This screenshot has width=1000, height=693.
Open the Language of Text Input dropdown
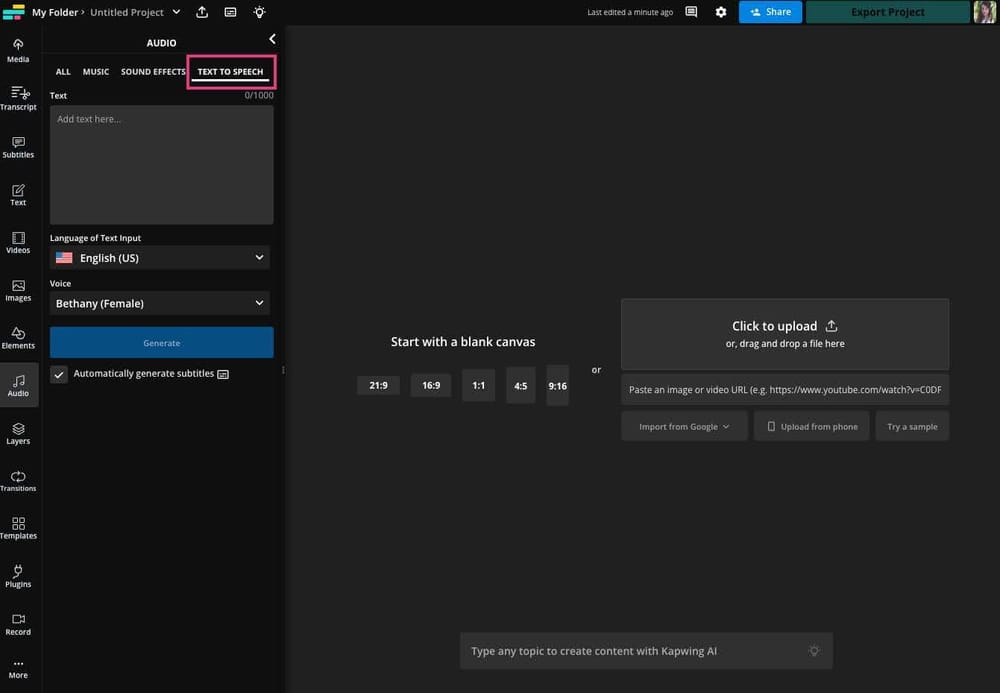(x=160, y=257)
